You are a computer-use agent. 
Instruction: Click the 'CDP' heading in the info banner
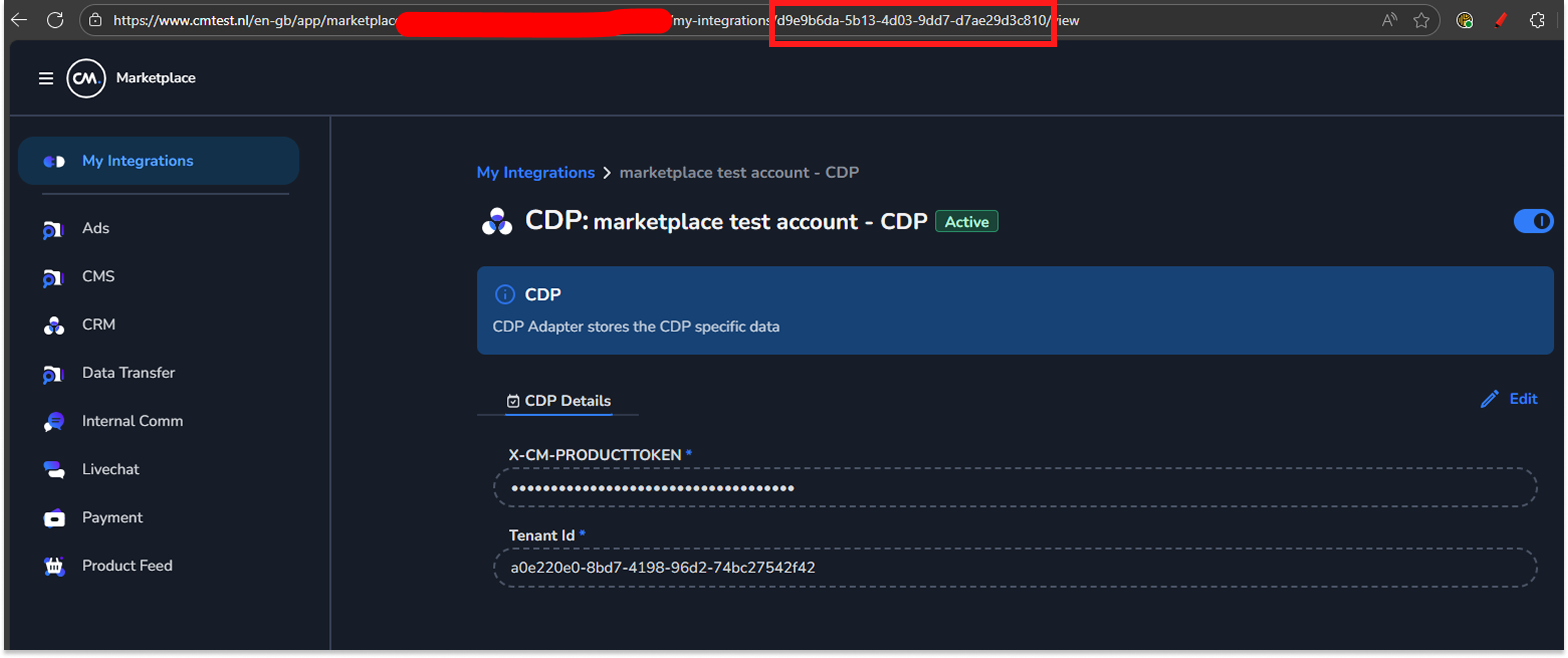543,295
